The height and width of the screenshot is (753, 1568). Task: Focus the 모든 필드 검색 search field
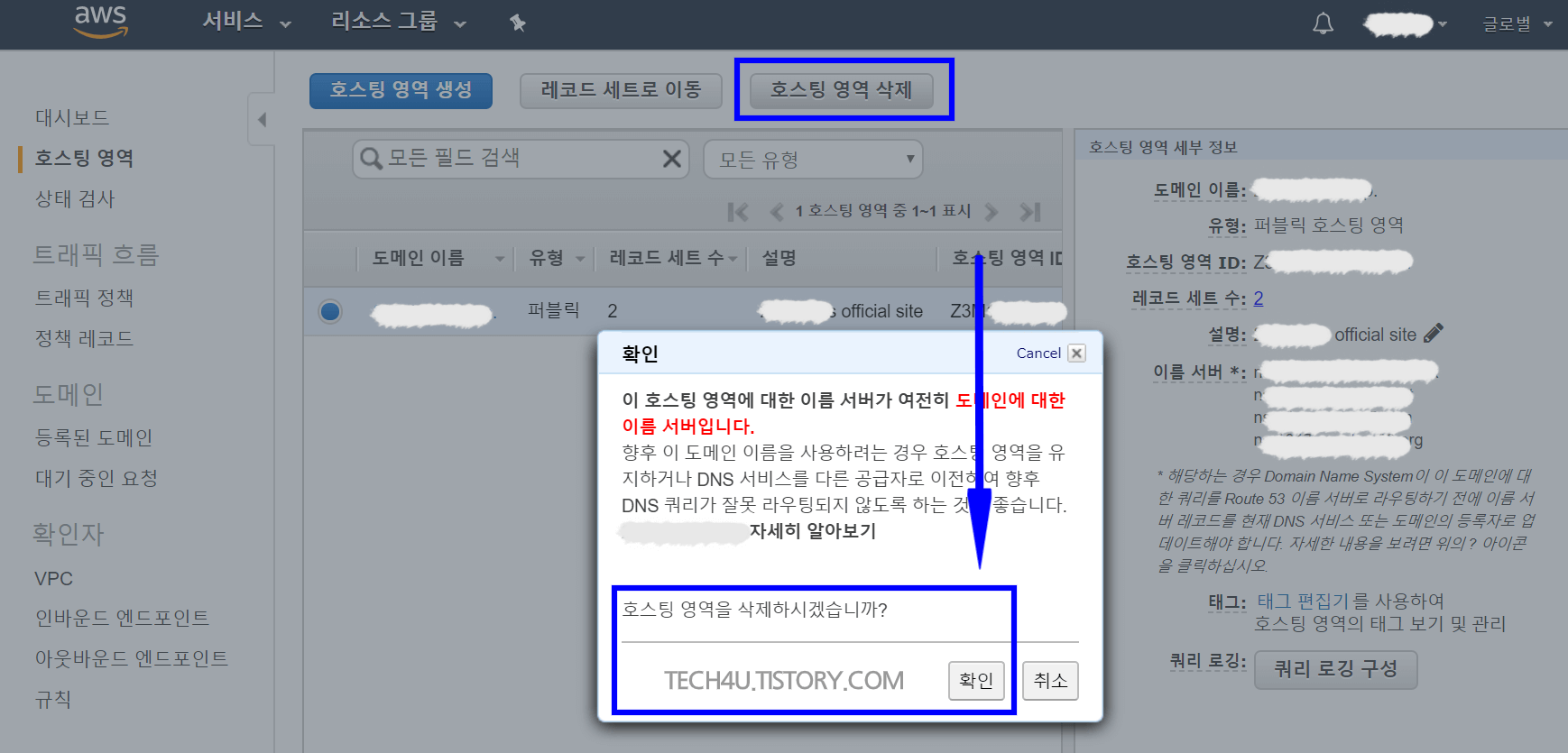point(521,159)
